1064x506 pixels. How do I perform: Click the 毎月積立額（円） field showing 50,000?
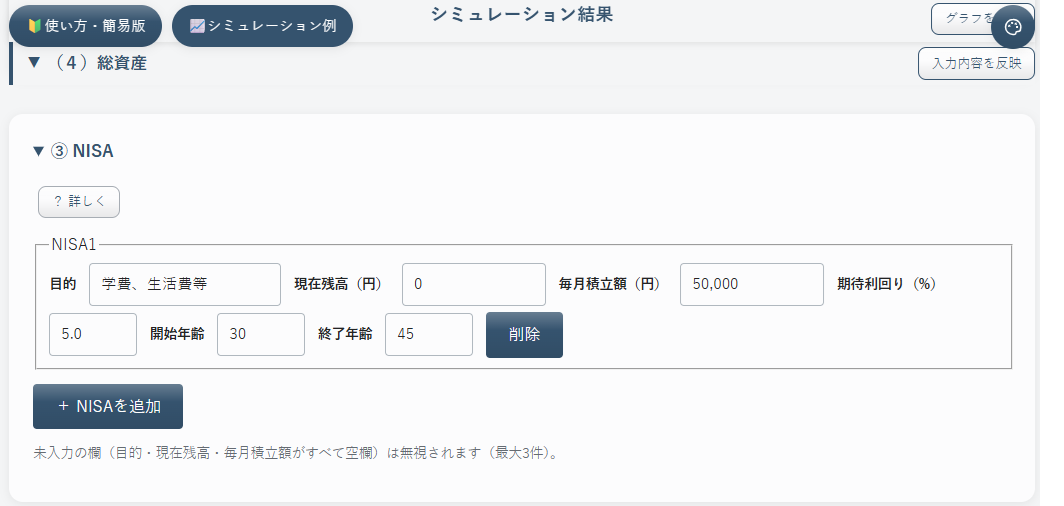point(752,284)
